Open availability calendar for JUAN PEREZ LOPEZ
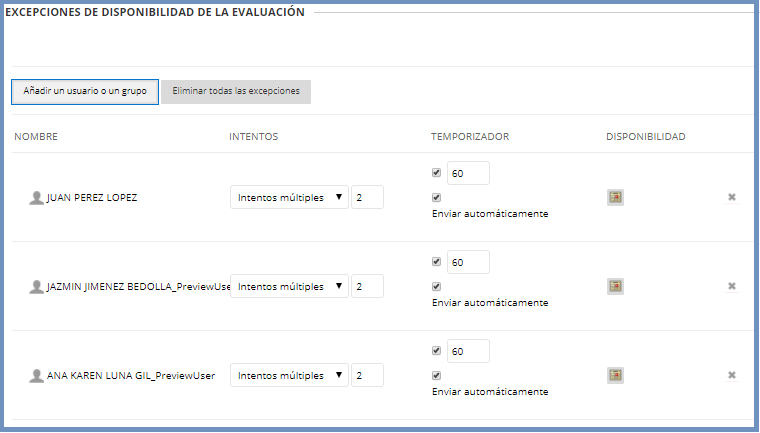This screenshot has width=760, height=433. [615, 197]
